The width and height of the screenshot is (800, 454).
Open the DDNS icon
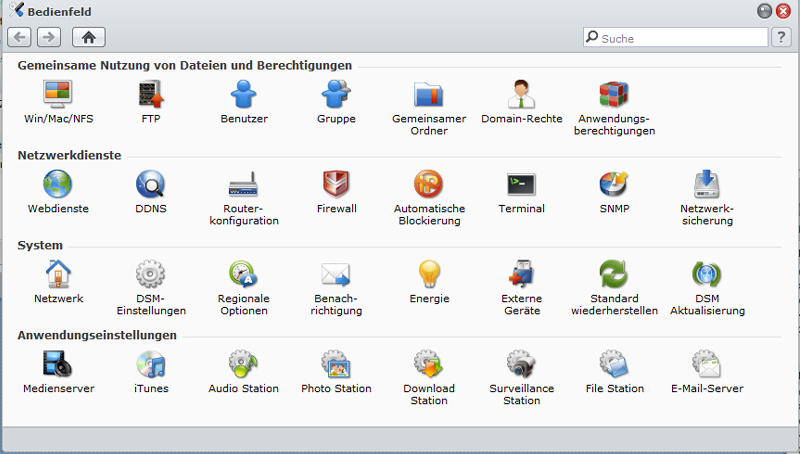point(151,184)
